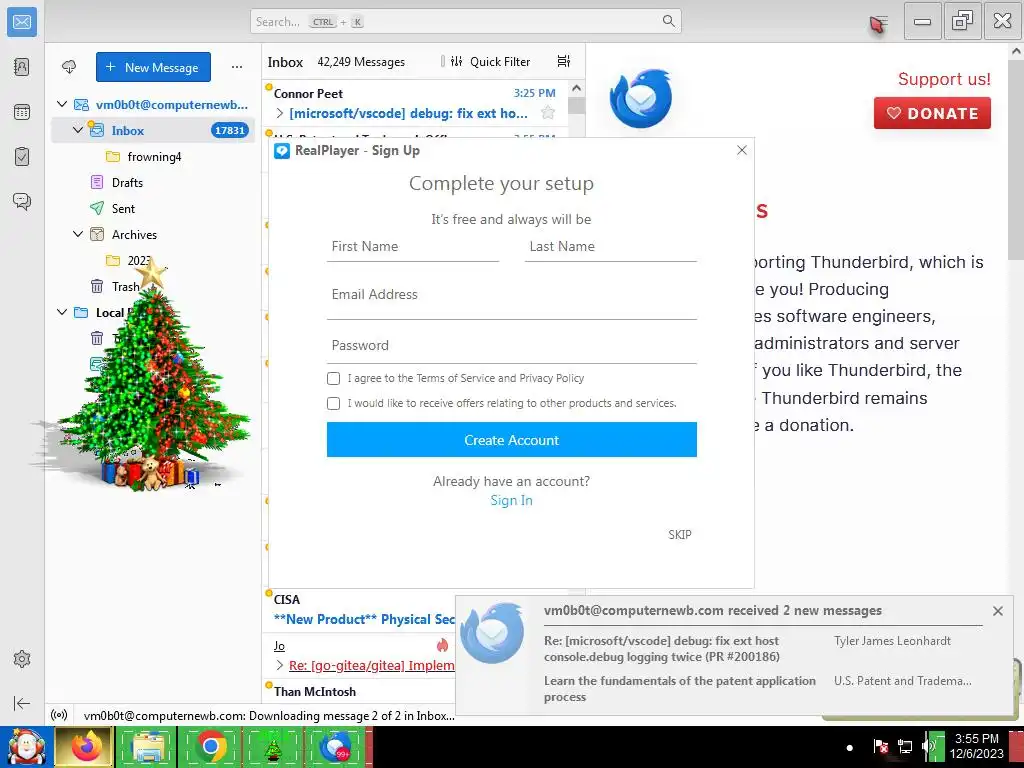Open folder pane options ellipsis menu
The image size is (1024, 768).
[x=236, y=67]
